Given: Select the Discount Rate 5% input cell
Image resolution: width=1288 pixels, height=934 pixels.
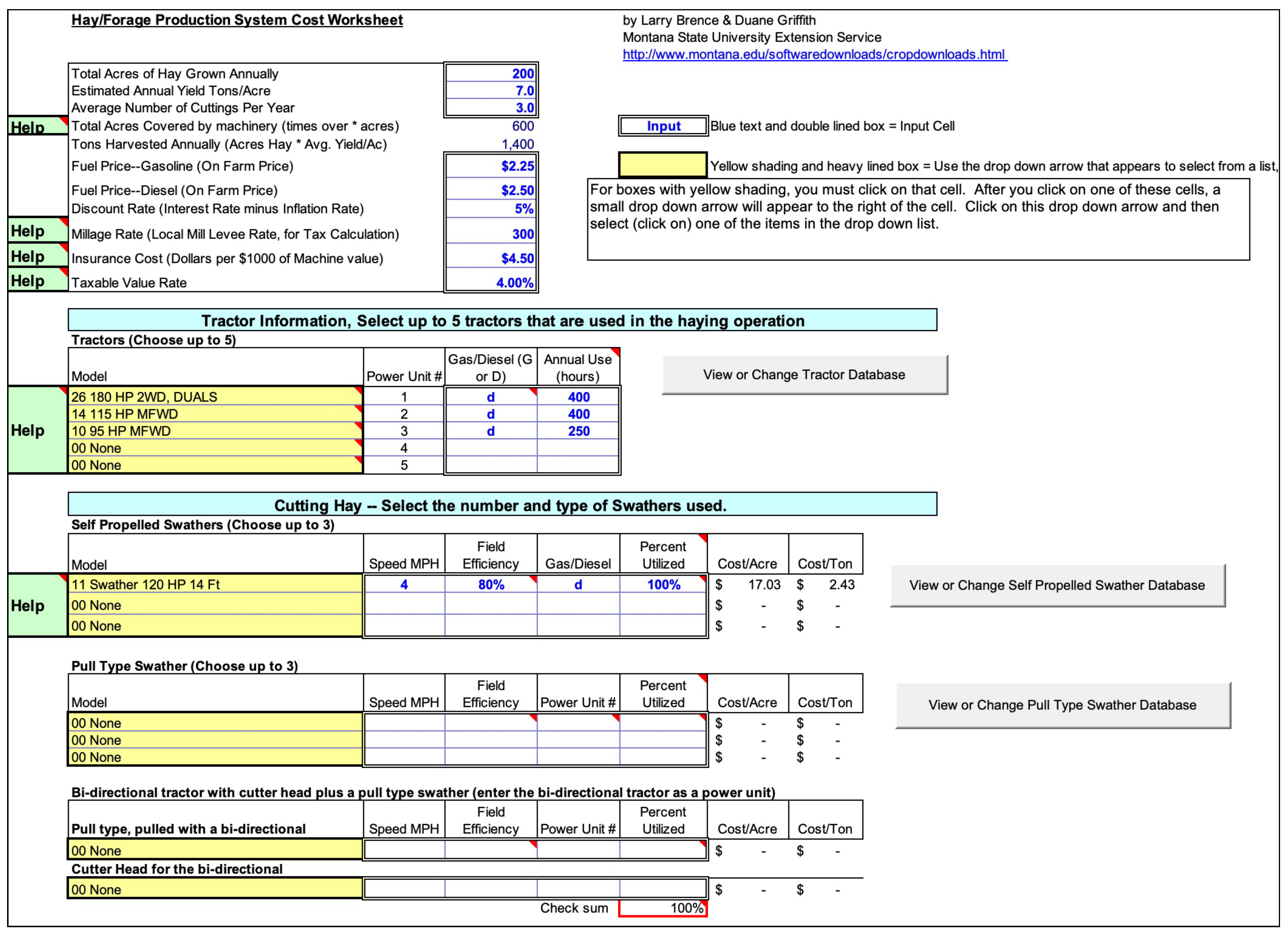Looking at the screenshot, I should click(x=491, y=209).
